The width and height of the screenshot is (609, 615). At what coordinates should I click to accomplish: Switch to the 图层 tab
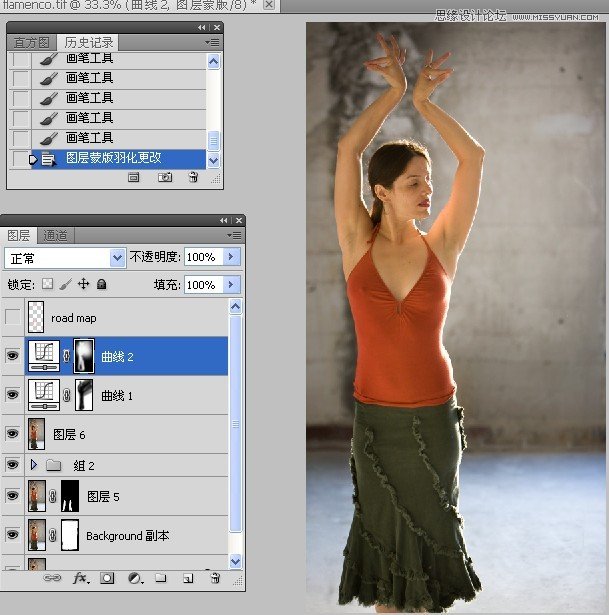coord(18,235)
